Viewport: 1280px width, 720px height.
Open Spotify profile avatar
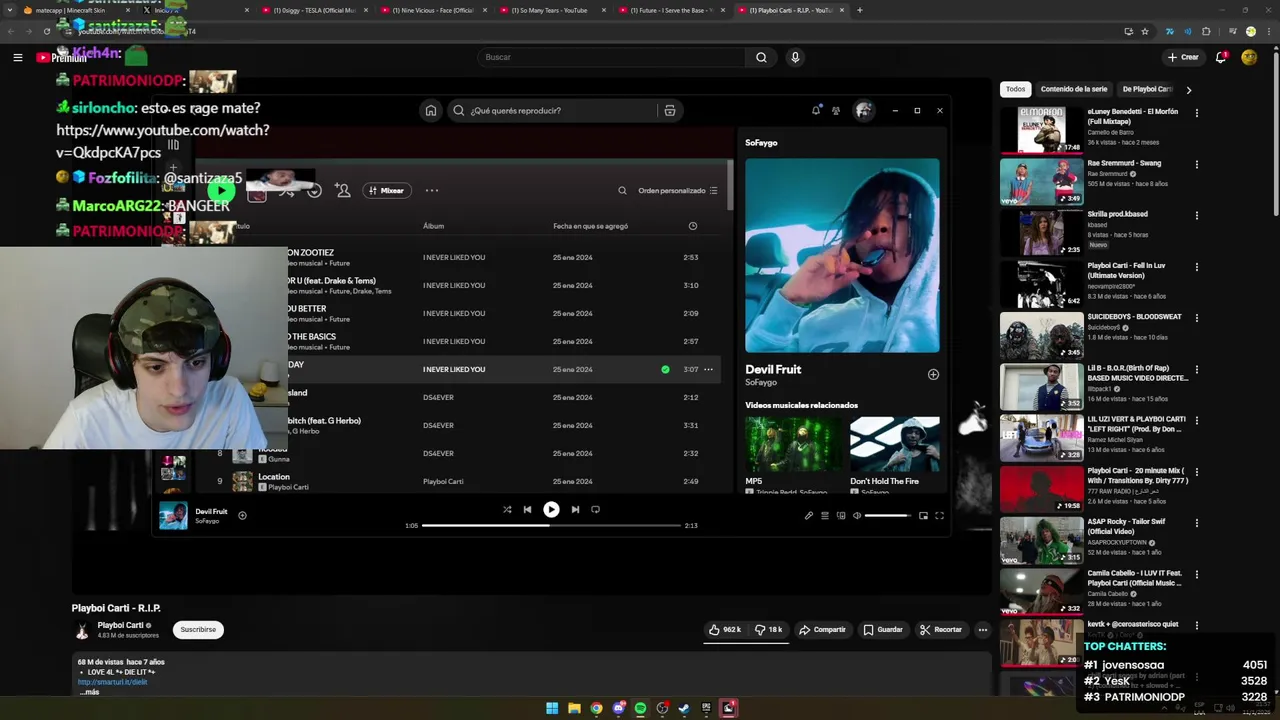(x=863, y=111)
